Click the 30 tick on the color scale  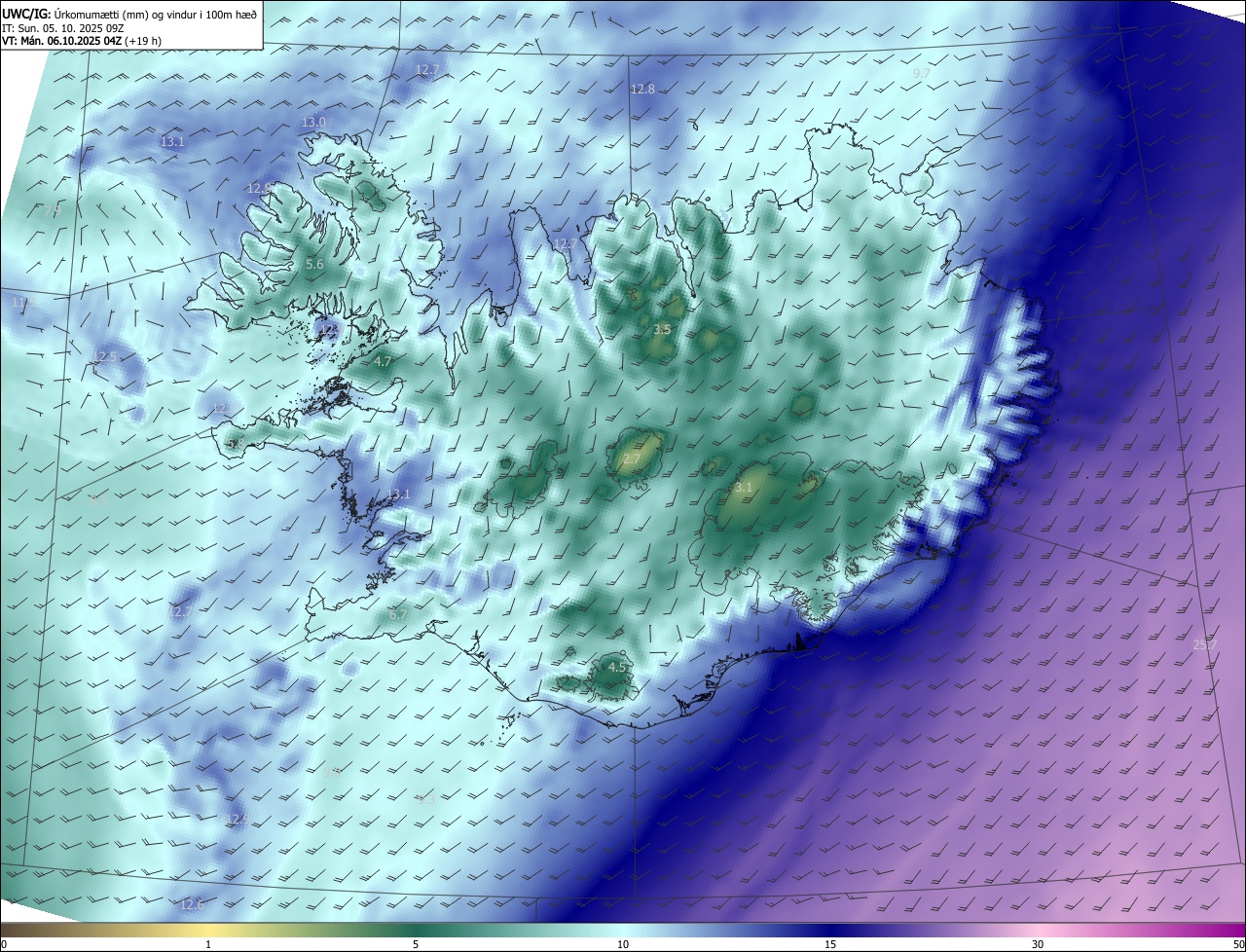pos(1038,944)
